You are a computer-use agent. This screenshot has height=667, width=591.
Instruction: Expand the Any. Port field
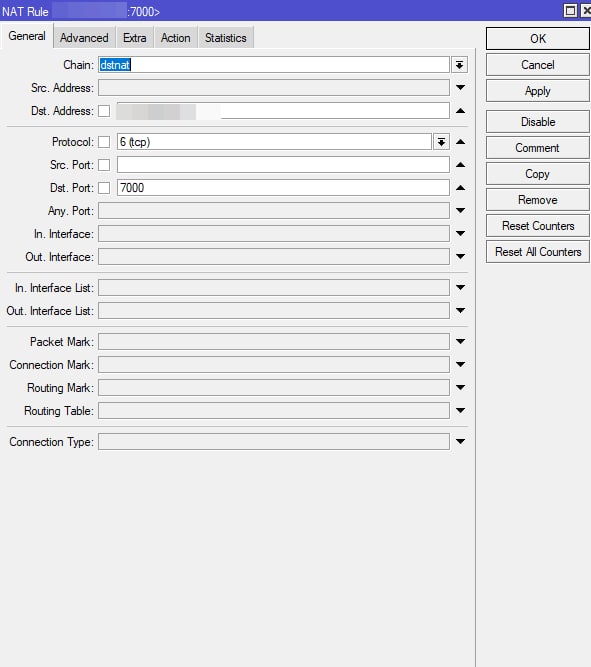coord(460,210)
